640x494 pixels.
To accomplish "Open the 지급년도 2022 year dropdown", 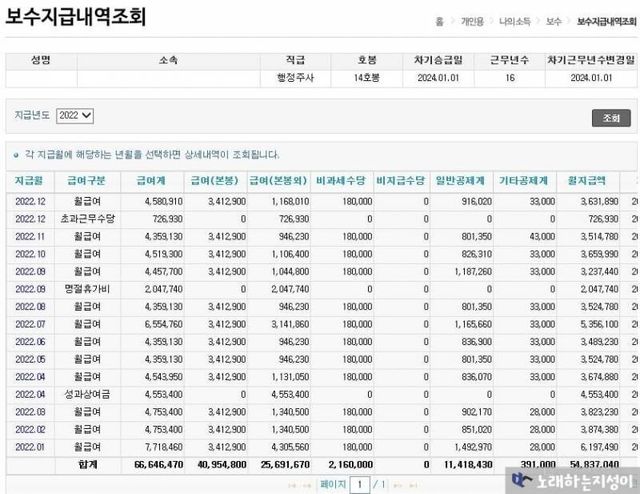I will pyautogui.click(x=75, y=116).
